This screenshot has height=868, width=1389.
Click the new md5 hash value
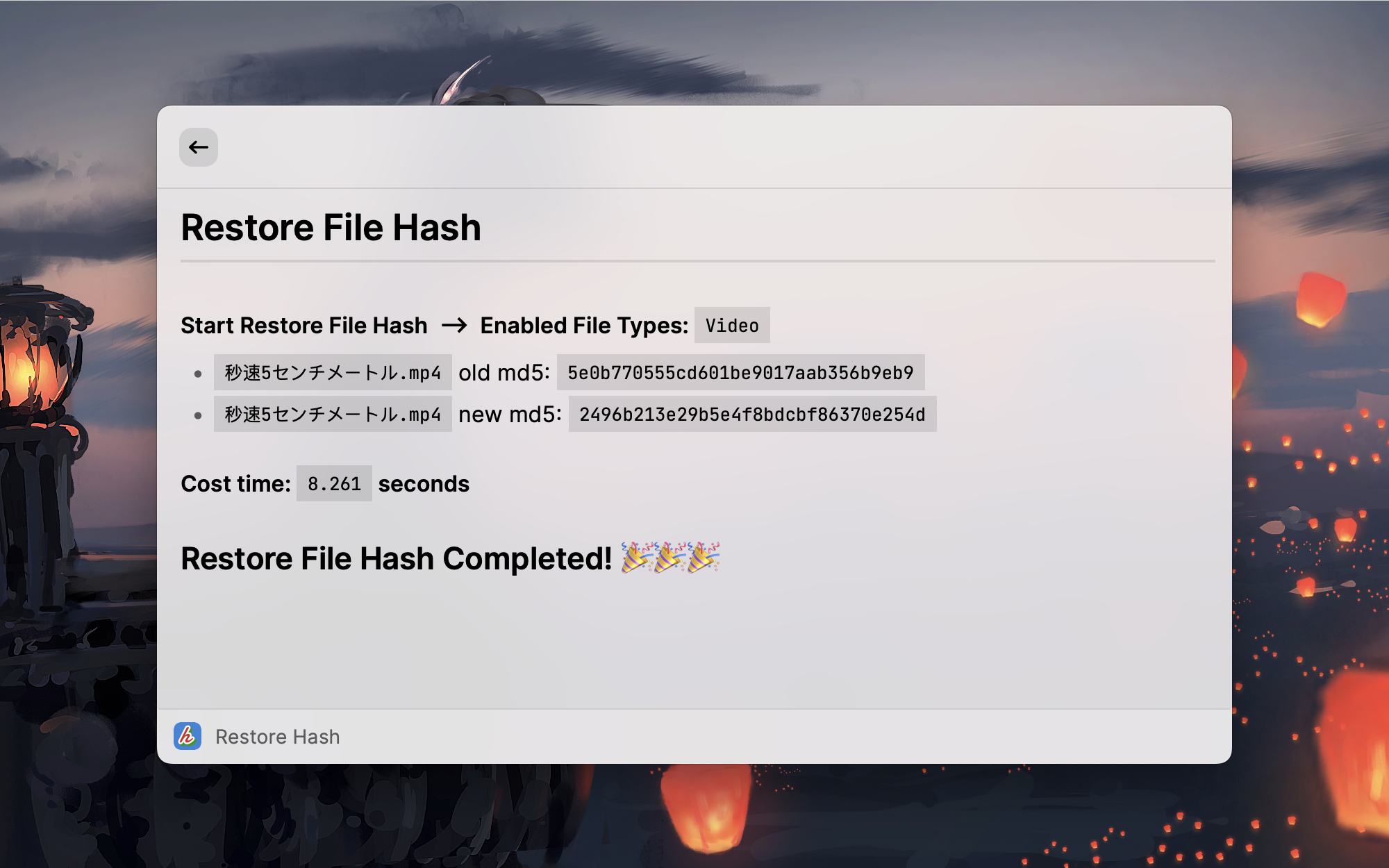752,415
